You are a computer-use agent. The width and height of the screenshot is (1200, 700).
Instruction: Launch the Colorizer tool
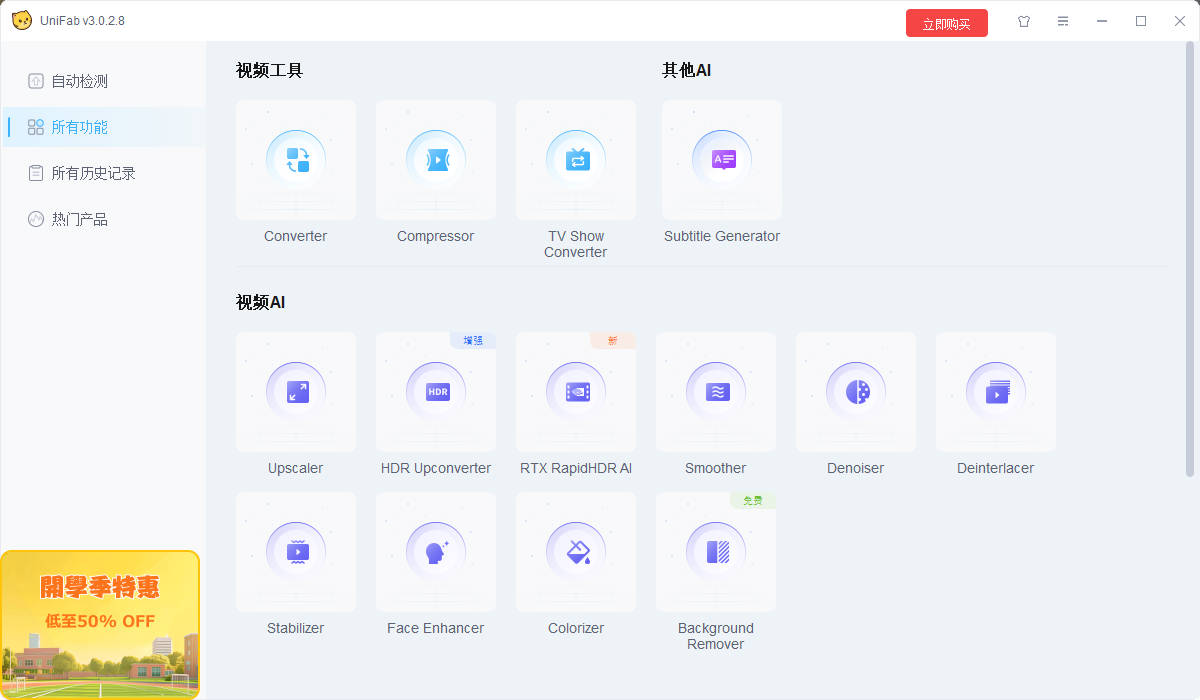(x=576, y=552)
